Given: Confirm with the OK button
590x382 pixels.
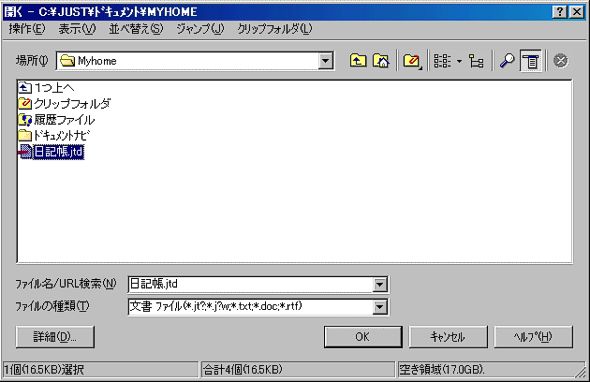Looking at the screenshot, I should (x=363, y=337).
